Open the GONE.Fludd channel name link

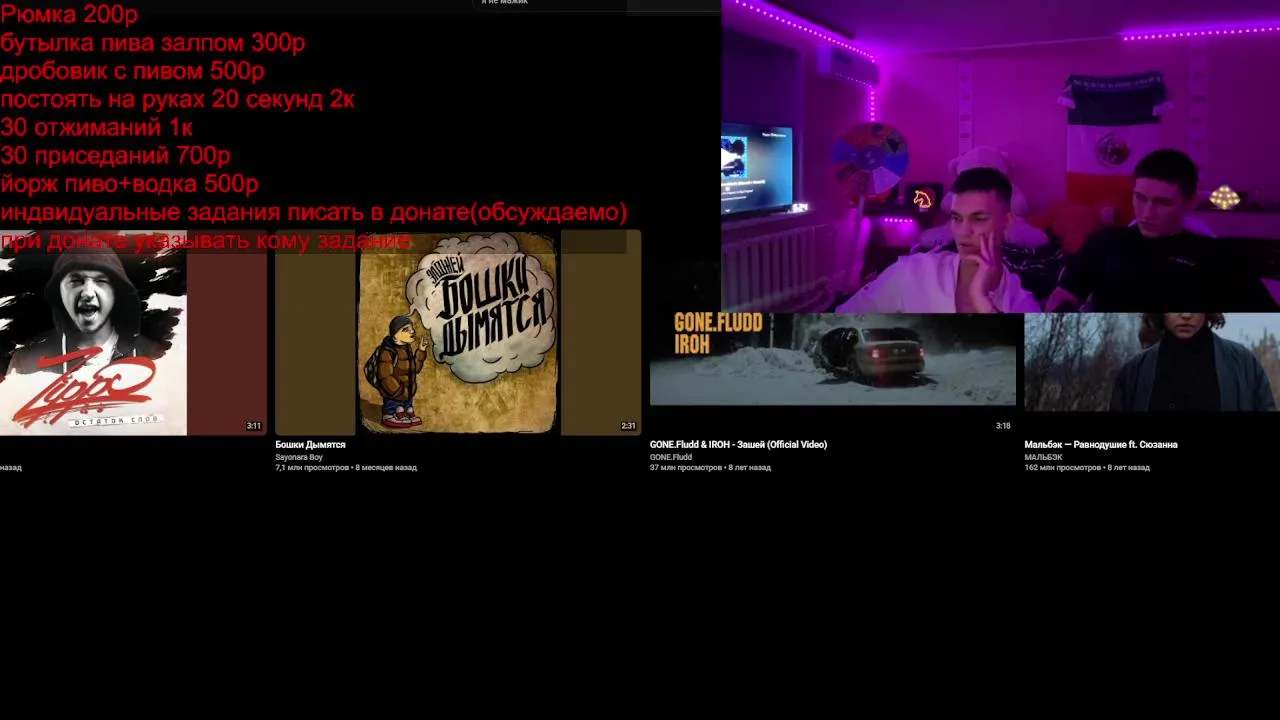point(671,457)
